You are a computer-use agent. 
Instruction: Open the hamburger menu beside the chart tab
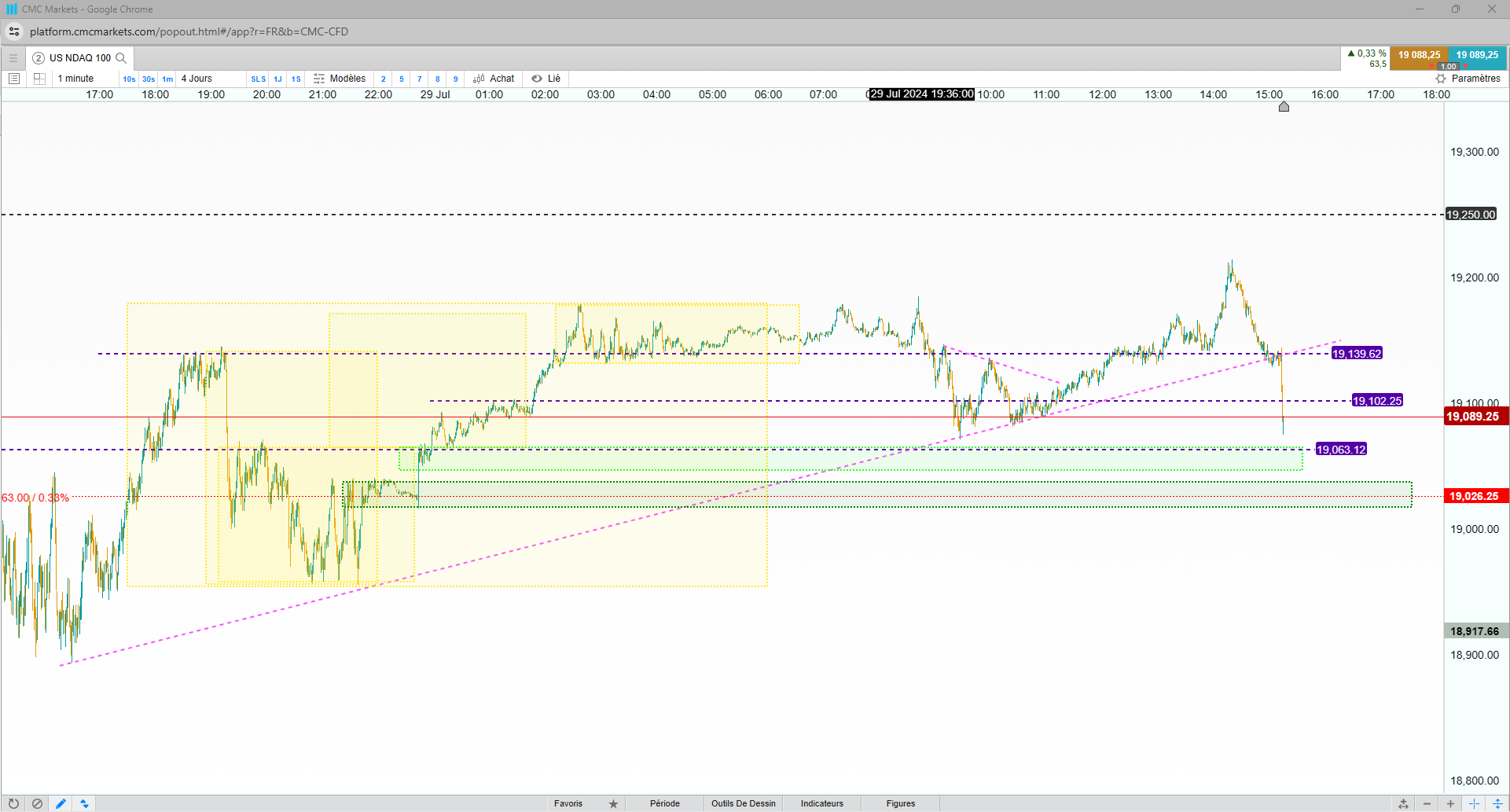pos(13,58)
